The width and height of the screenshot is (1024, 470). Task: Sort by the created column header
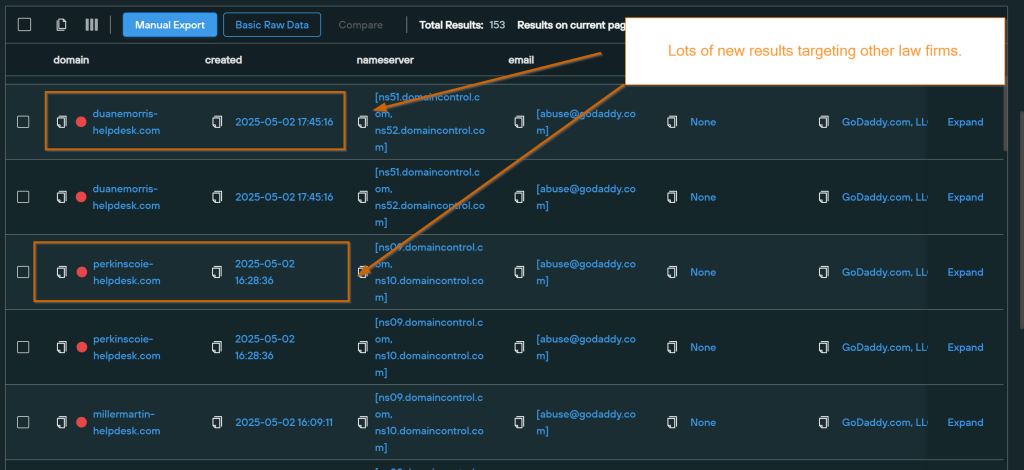click(223, 60)
